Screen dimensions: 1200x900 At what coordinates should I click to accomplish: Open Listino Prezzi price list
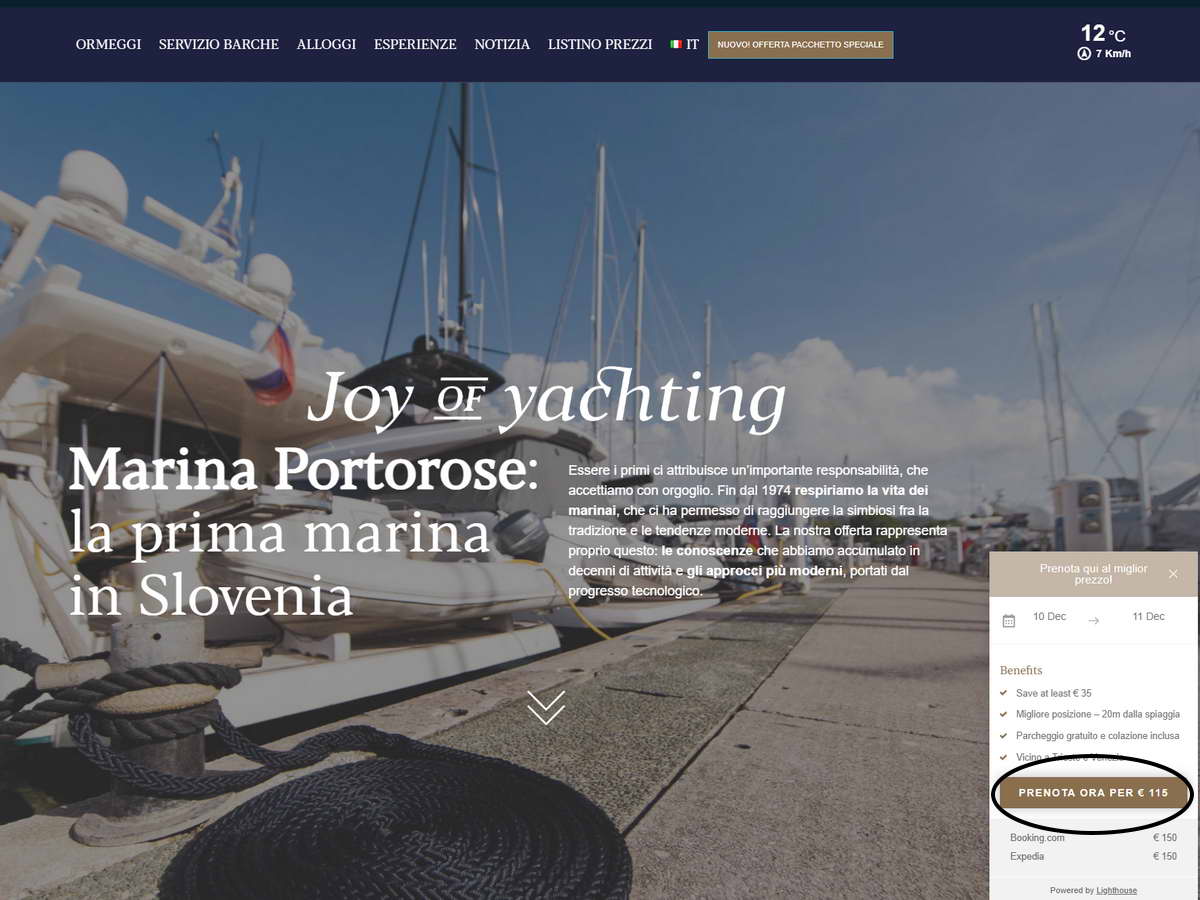600,44
